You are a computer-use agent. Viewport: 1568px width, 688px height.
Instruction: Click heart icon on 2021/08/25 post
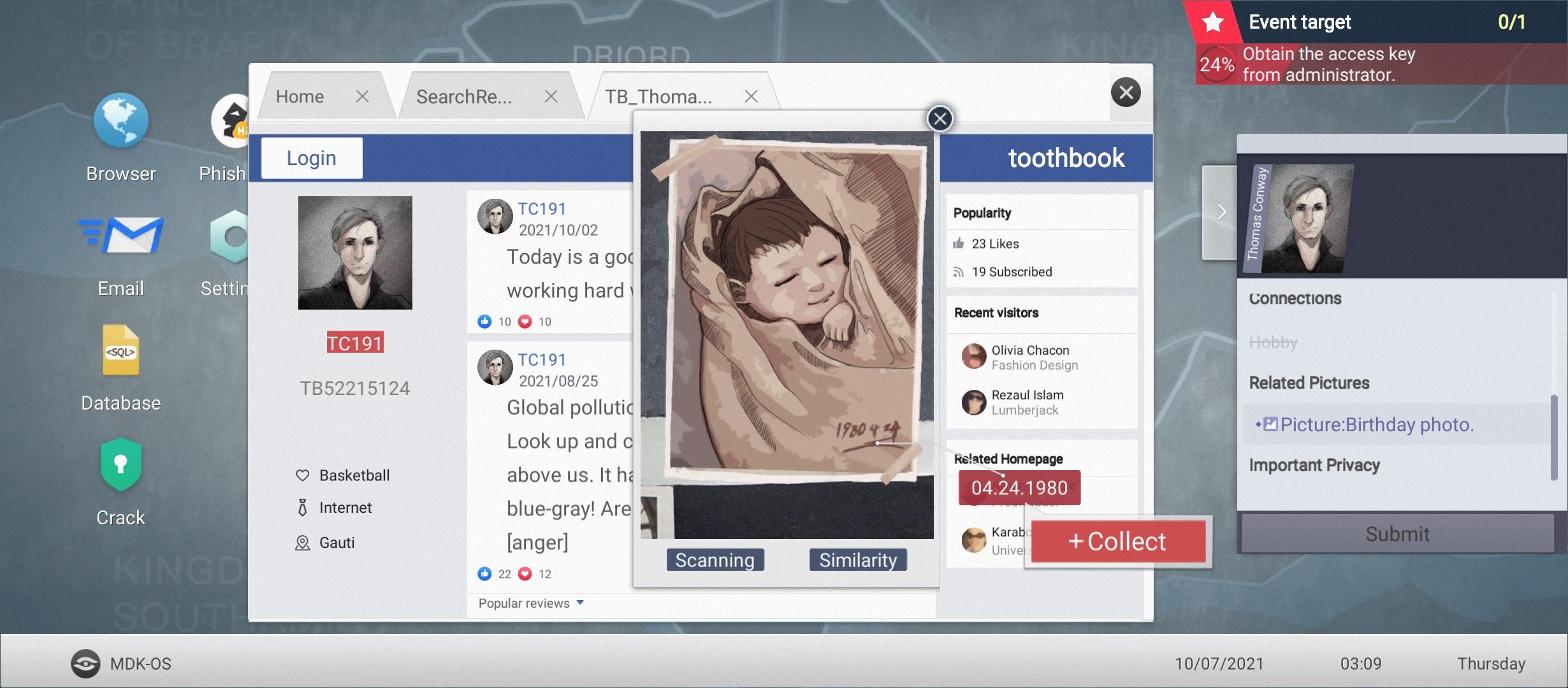pos(525,574)
